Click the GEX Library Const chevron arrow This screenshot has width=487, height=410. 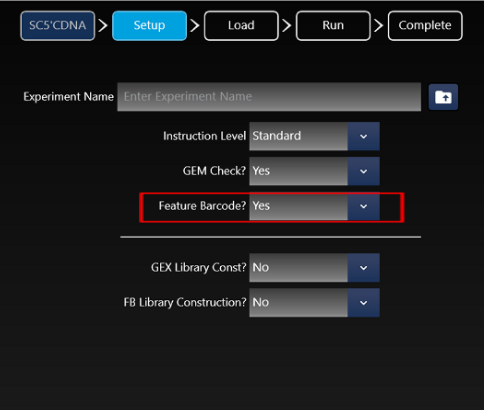363,267
